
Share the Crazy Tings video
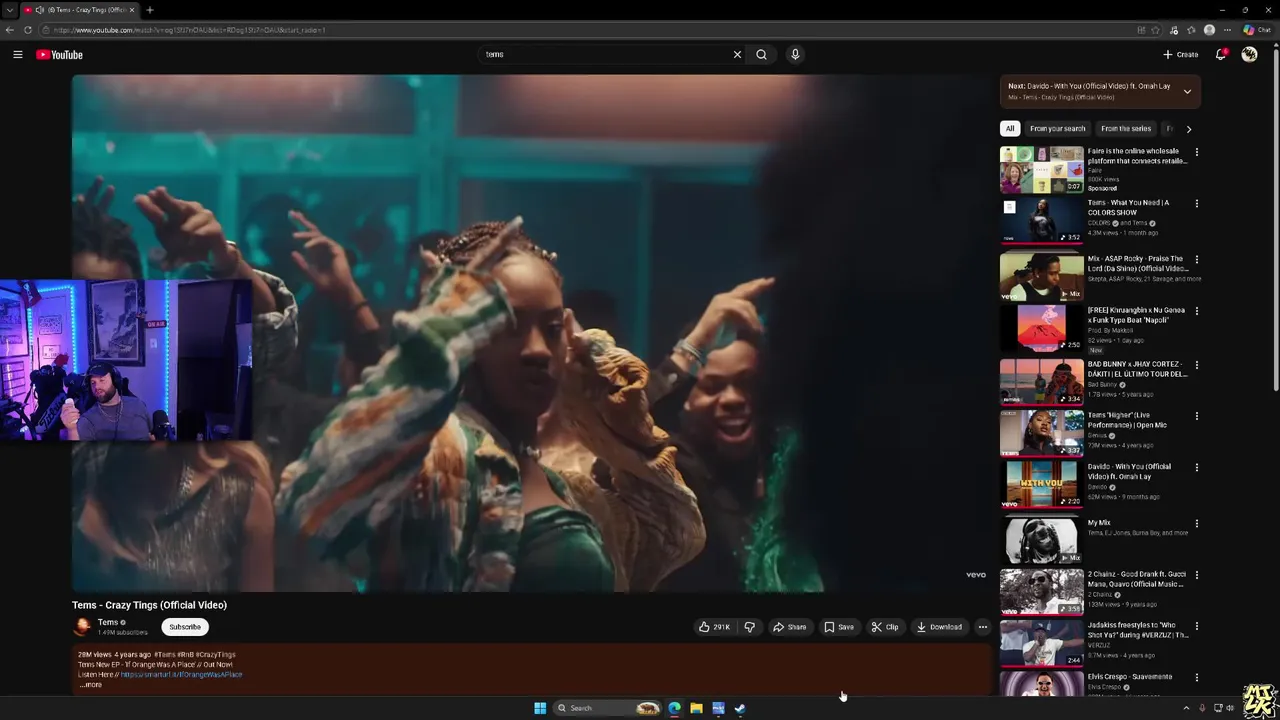click(790, 627)
